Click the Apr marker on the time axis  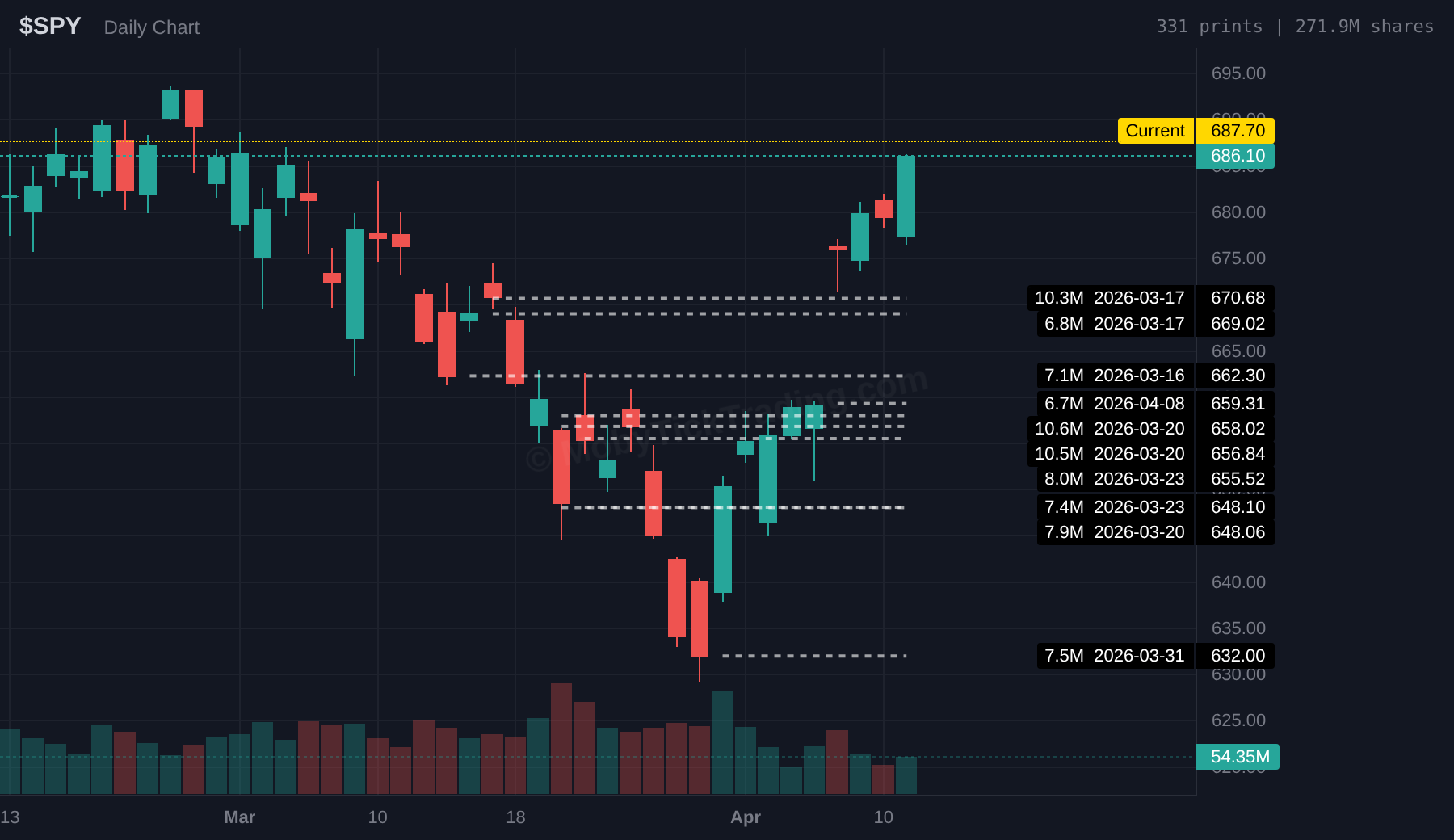pos(745,817)
